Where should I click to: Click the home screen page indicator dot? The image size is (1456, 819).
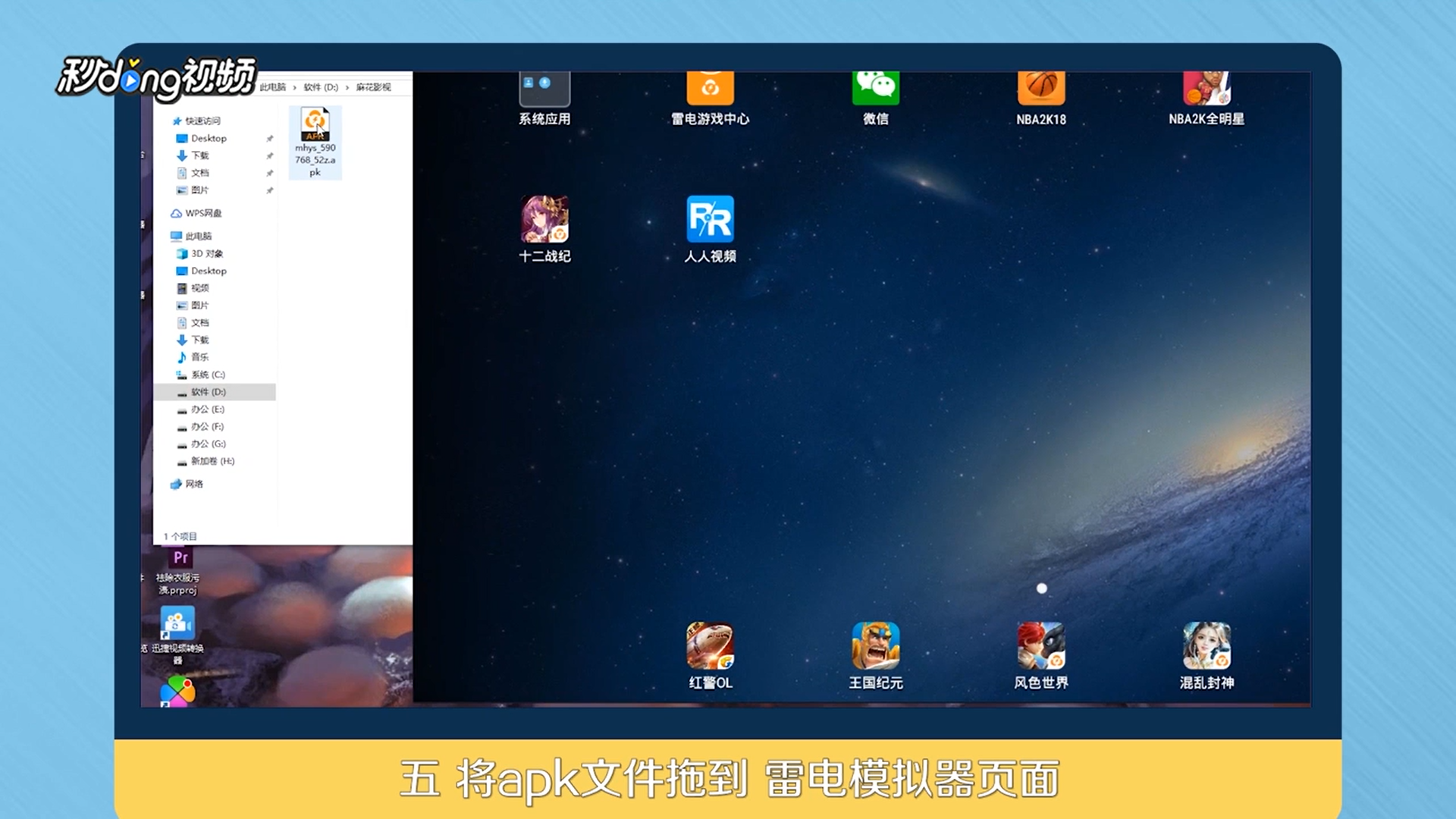pyautogui.click(x=1041, y=588)
